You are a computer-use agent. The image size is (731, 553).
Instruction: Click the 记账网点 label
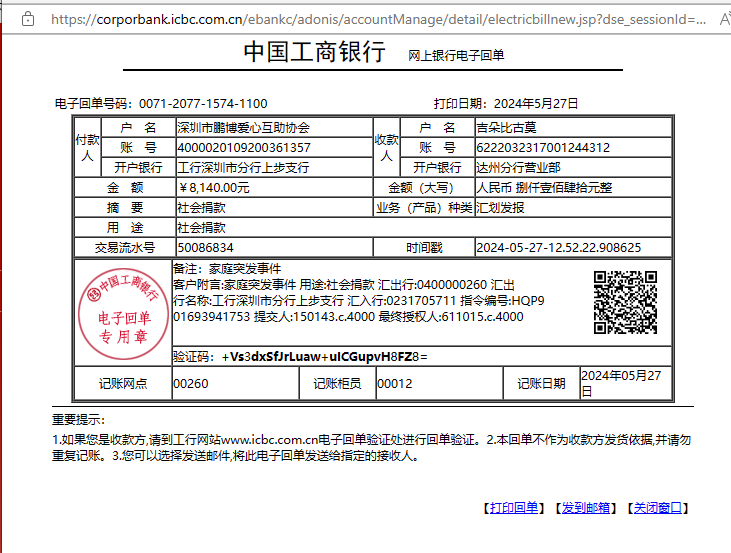[123, 384]
